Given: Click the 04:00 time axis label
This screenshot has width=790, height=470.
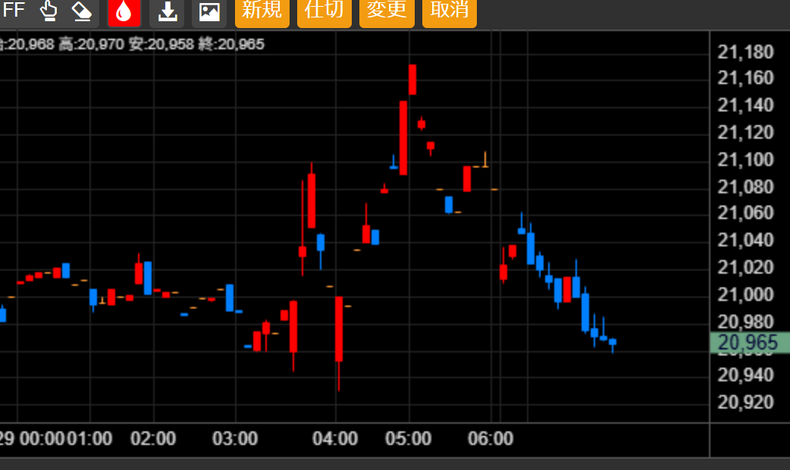Looking at the screenshot, I should coord(335,438).
